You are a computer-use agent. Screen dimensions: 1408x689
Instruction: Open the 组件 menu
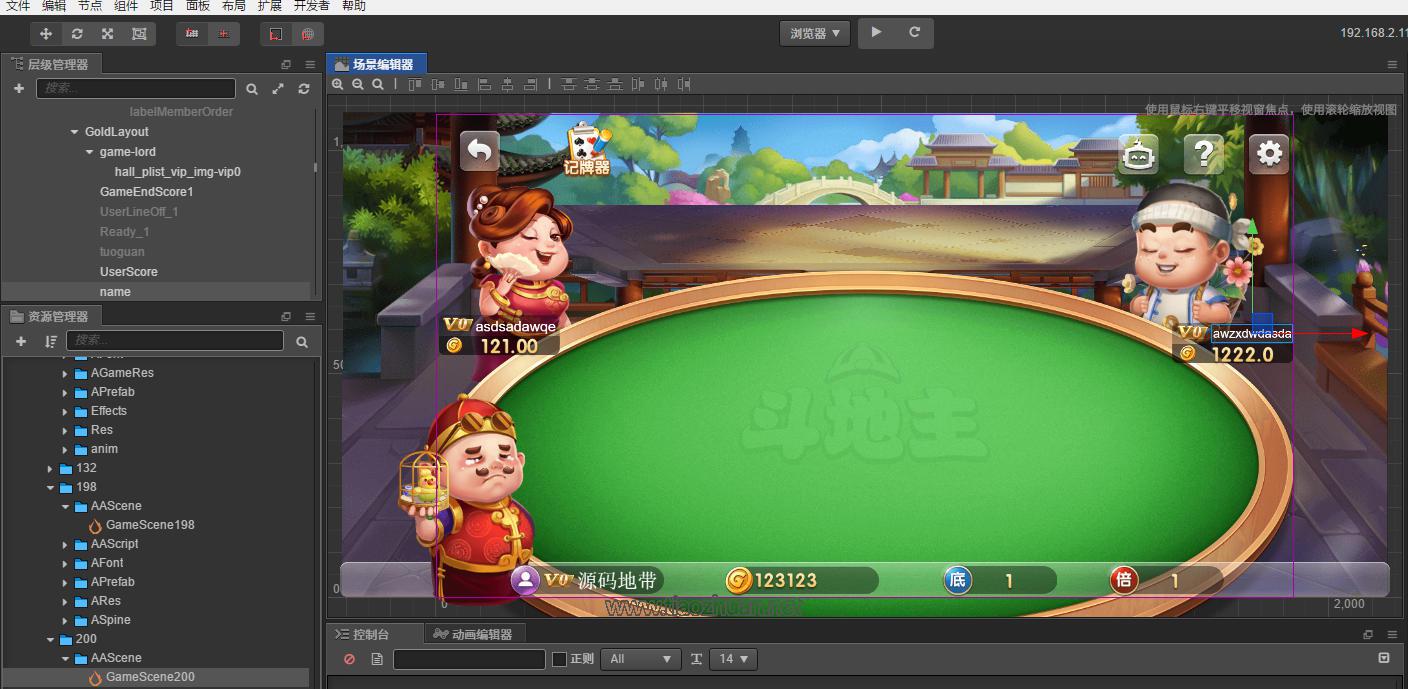coord(126,6)
